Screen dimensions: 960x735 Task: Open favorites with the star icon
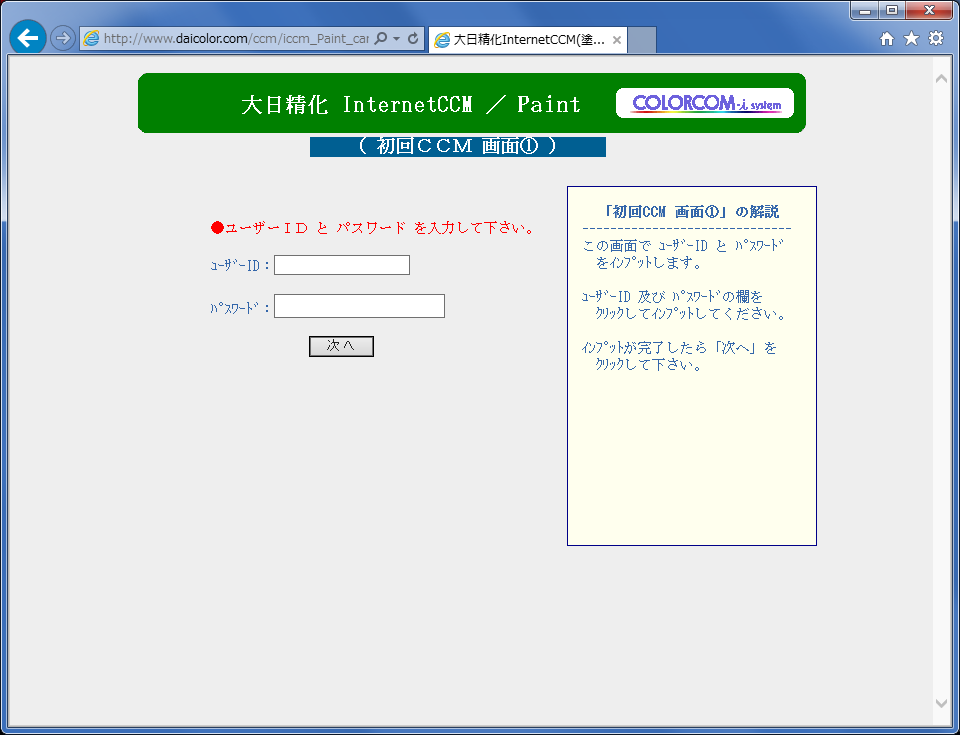point(912,39)
